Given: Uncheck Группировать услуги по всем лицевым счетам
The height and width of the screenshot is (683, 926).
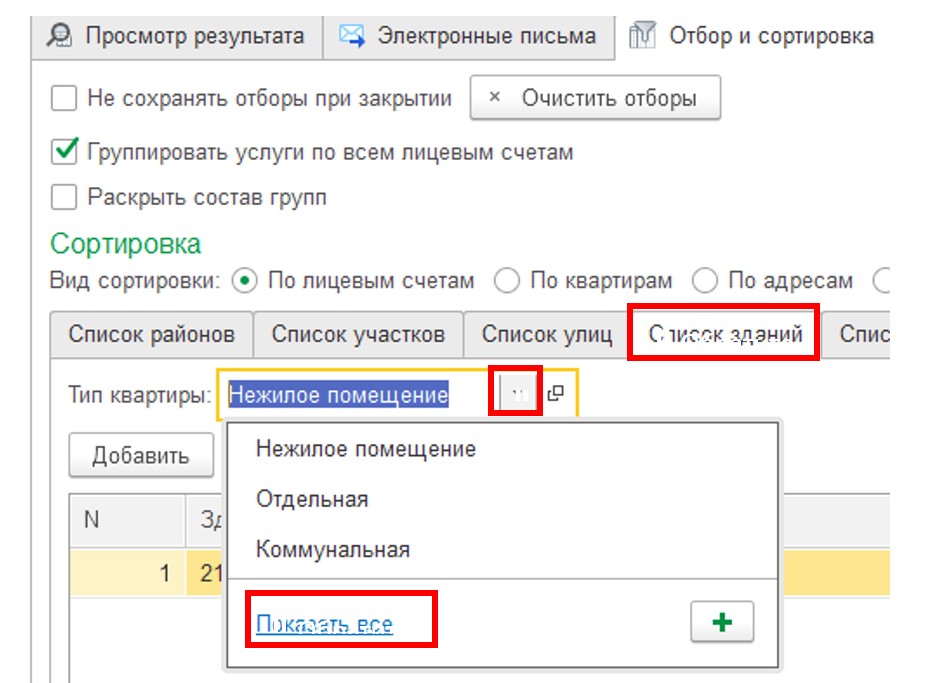Looking at the screenshot, I should tap(64, 152).
